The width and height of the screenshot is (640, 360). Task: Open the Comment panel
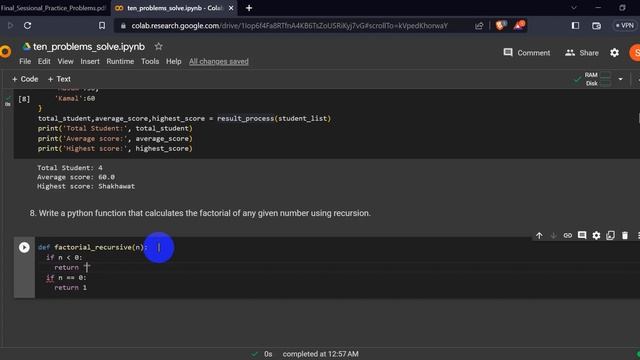pyautogui.click(x=527, y=53)
